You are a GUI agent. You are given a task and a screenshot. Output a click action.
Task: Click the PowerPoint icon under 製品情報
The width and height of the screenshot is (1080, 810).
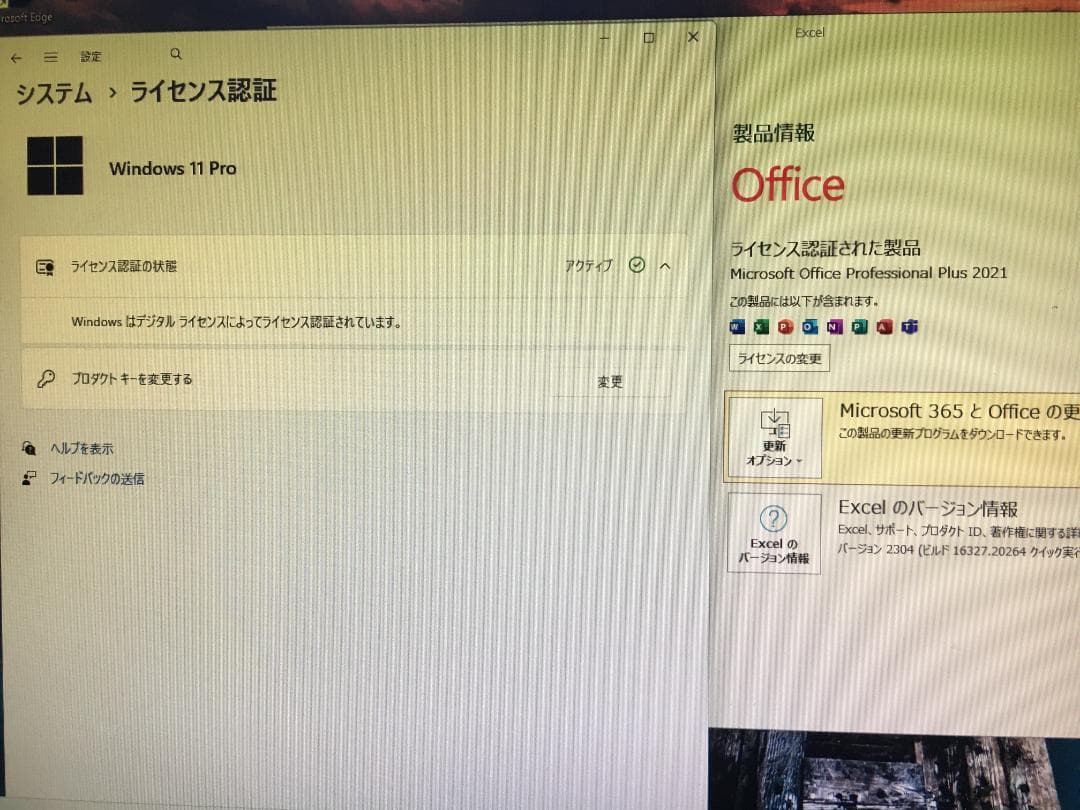coord(785,327)
